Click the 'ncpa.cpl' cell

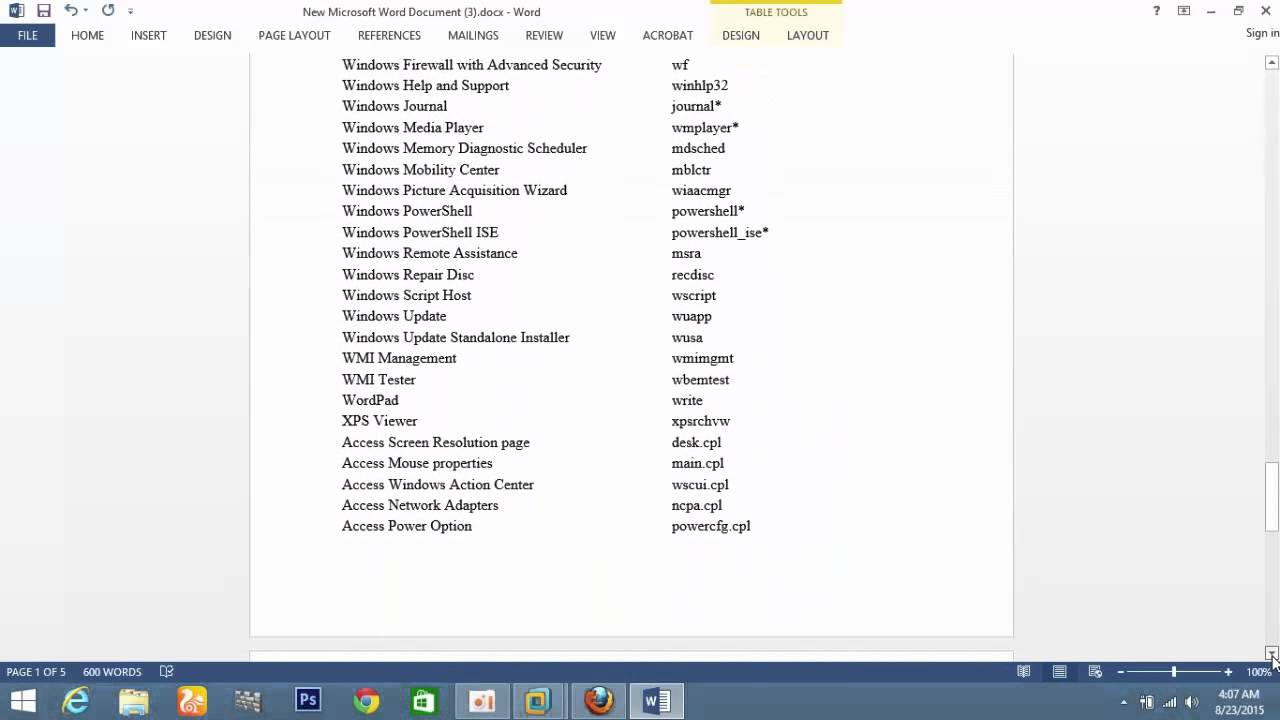pos(697,506)
